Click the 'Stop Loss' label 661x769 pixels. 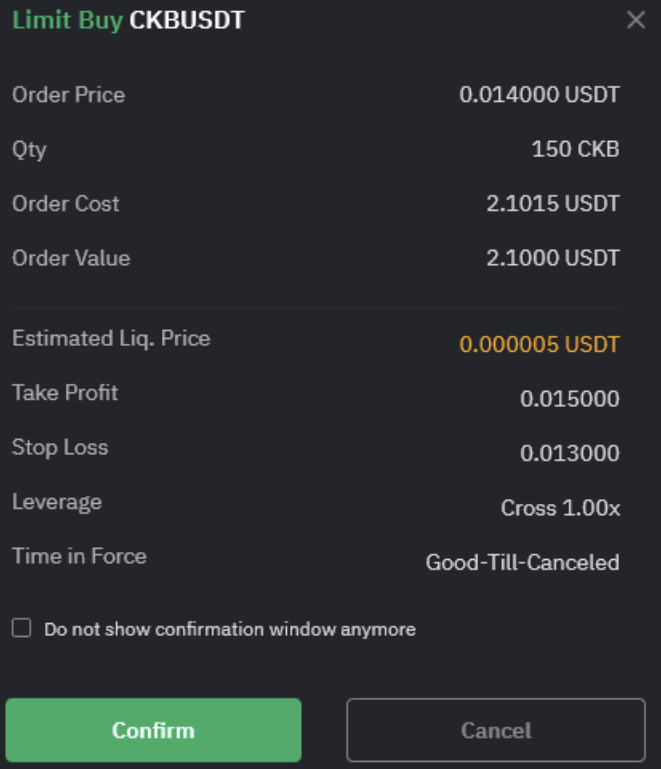point(60,448)
